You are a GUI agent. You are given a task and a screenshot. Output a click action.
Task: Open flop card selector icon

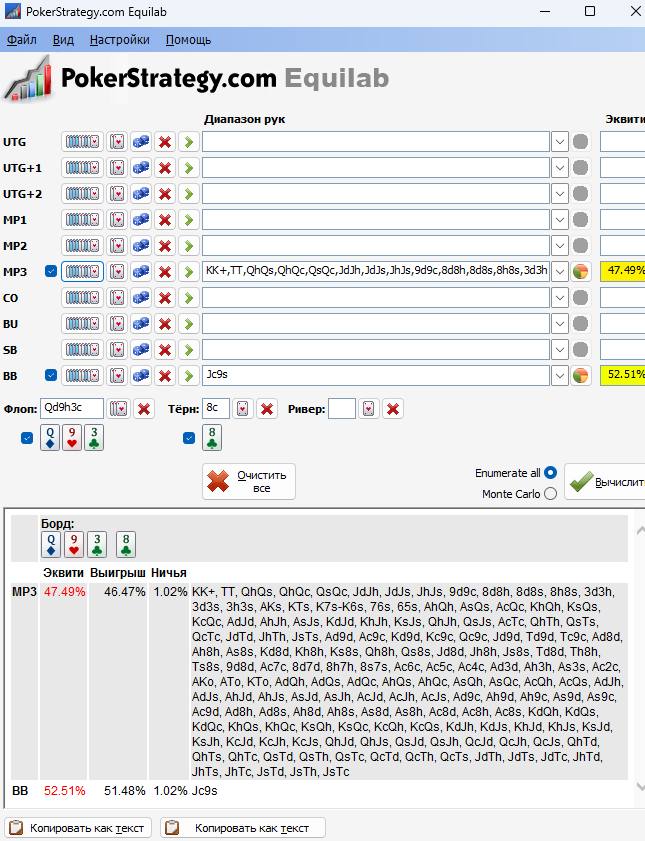click(x=118, y=409)
